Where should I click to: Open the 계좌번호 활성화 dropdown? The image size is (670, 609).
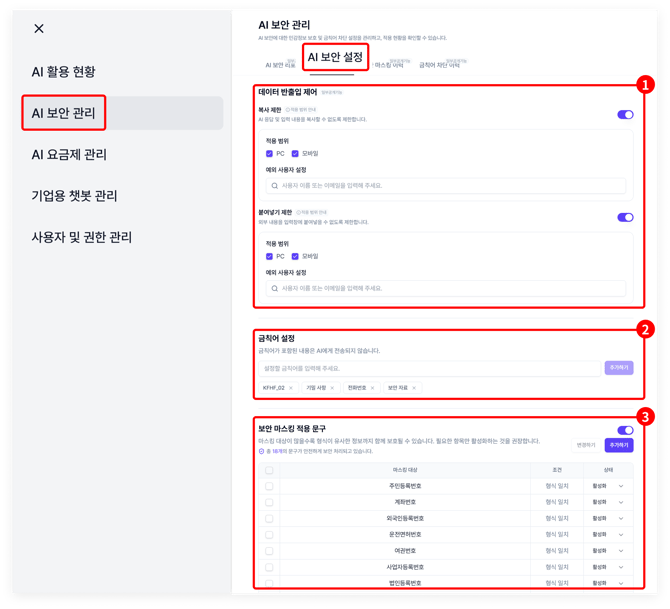tap(620, 502)
